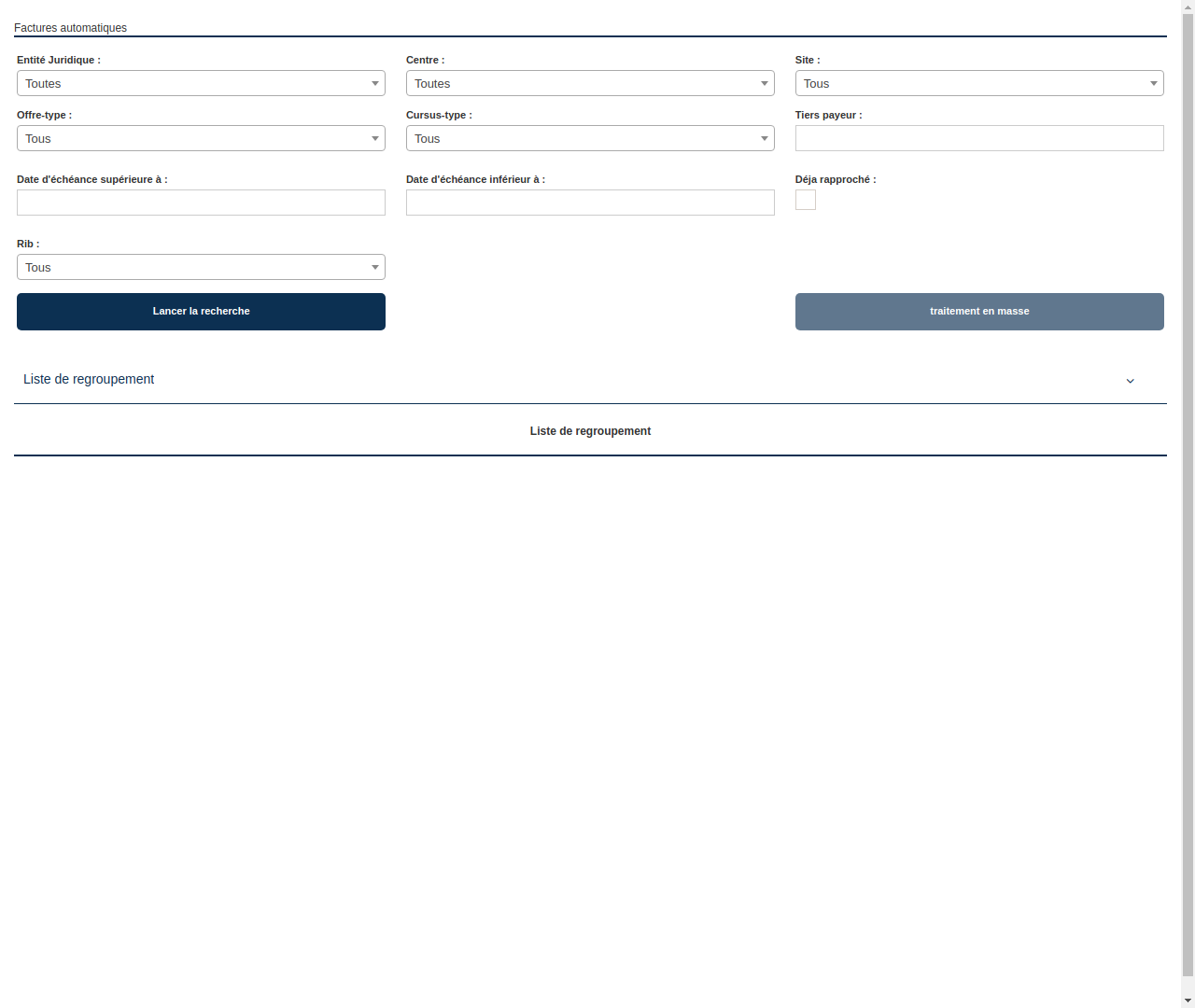Click the Cursus-type dropdown arrow icon
Image resolution: width=1195 pixels, height=1008 pixels.
pyautogui.click(x=765, y=138)
